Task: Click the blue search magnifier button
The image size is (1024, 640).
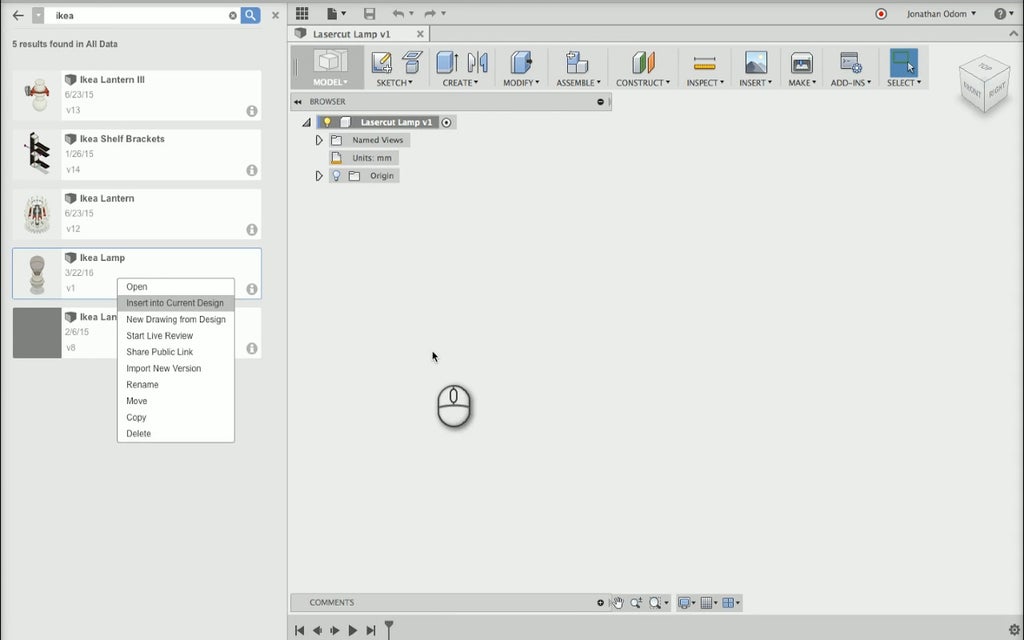Action: [x=250, y=15]
